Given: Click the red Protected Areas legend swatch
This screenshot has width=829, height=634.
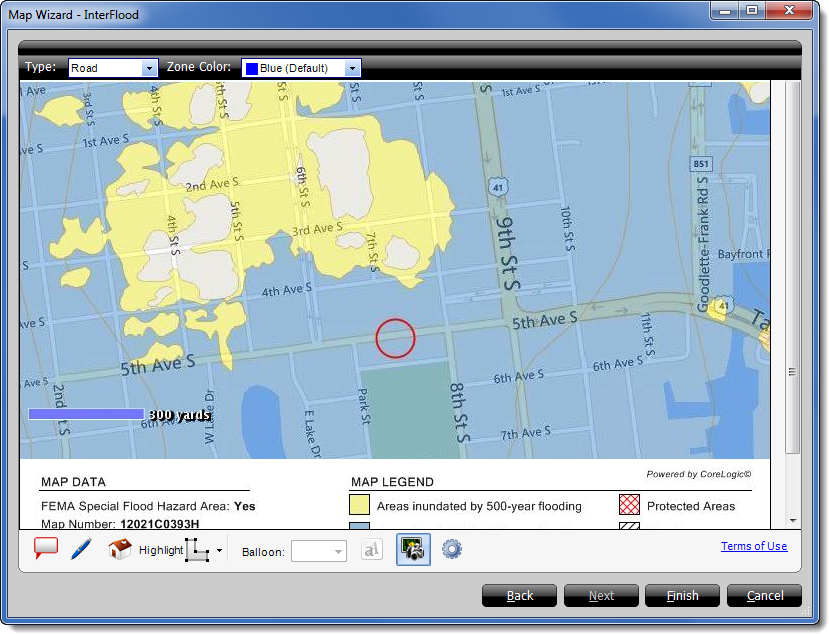Looking at the screenshot, I should coord(630,505).
